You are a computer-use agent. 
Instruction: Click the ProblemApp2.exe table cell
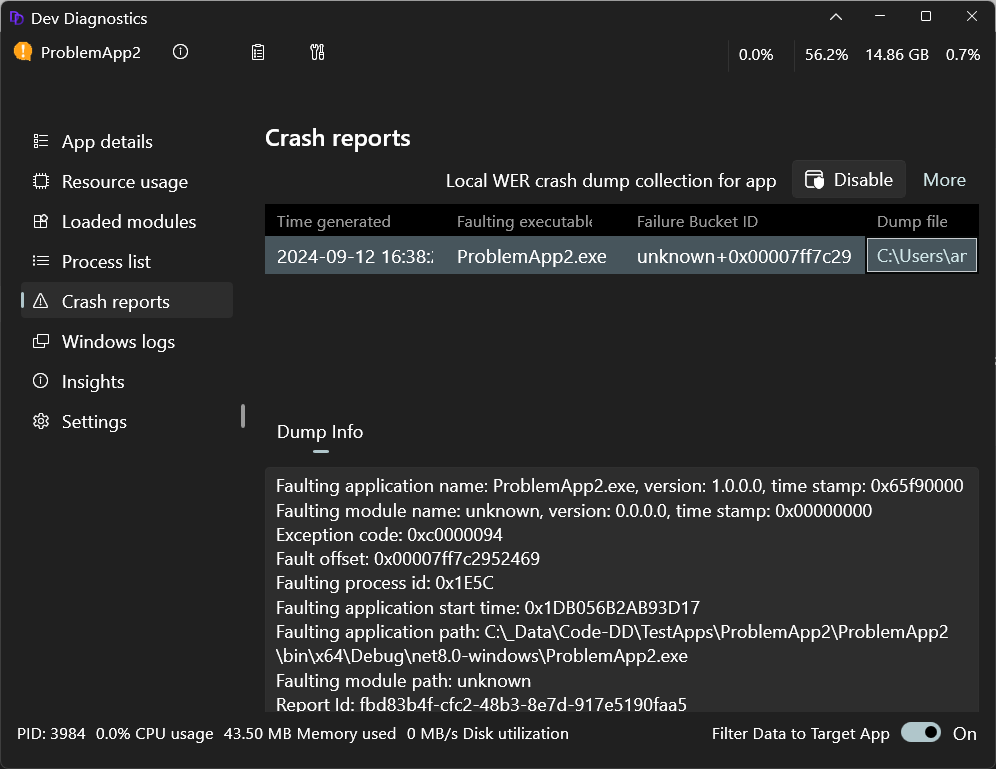(532, 256)
